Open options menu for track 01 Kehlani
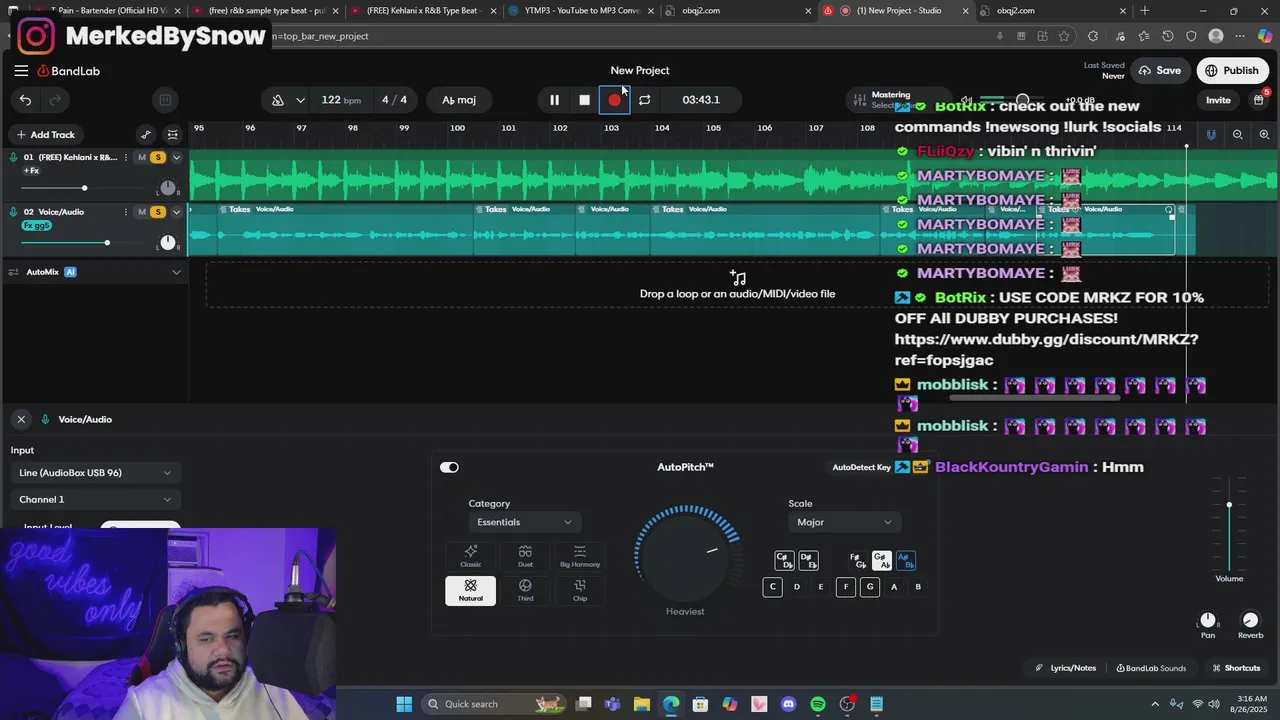This screenshot has height=720, width=1280. [x=126, y=157]
